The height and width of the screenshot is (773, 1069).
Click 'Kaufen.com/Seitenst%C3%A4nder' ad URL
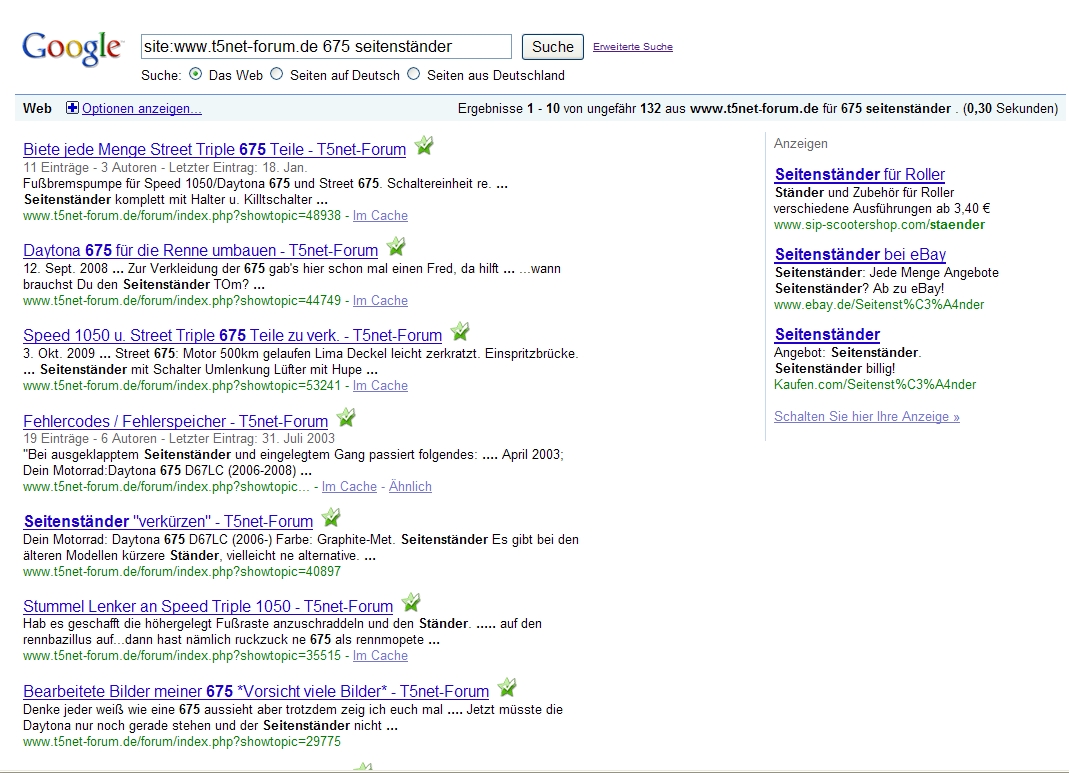click(x=875, y=384)
